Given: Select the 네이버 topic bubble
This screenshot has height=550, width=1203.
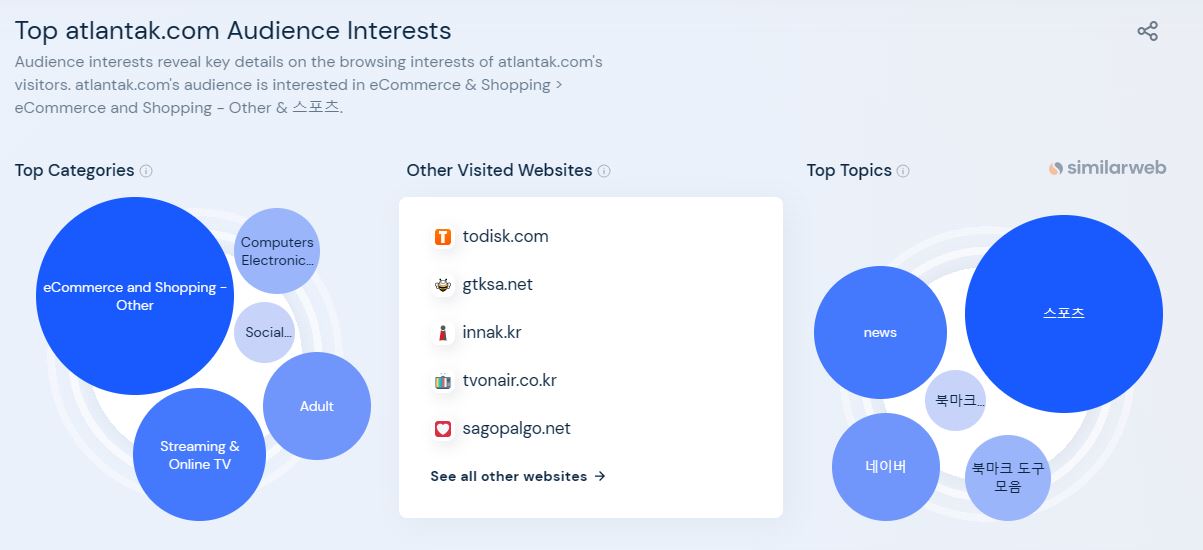Looking at the screenshot, I should [886, 467].
